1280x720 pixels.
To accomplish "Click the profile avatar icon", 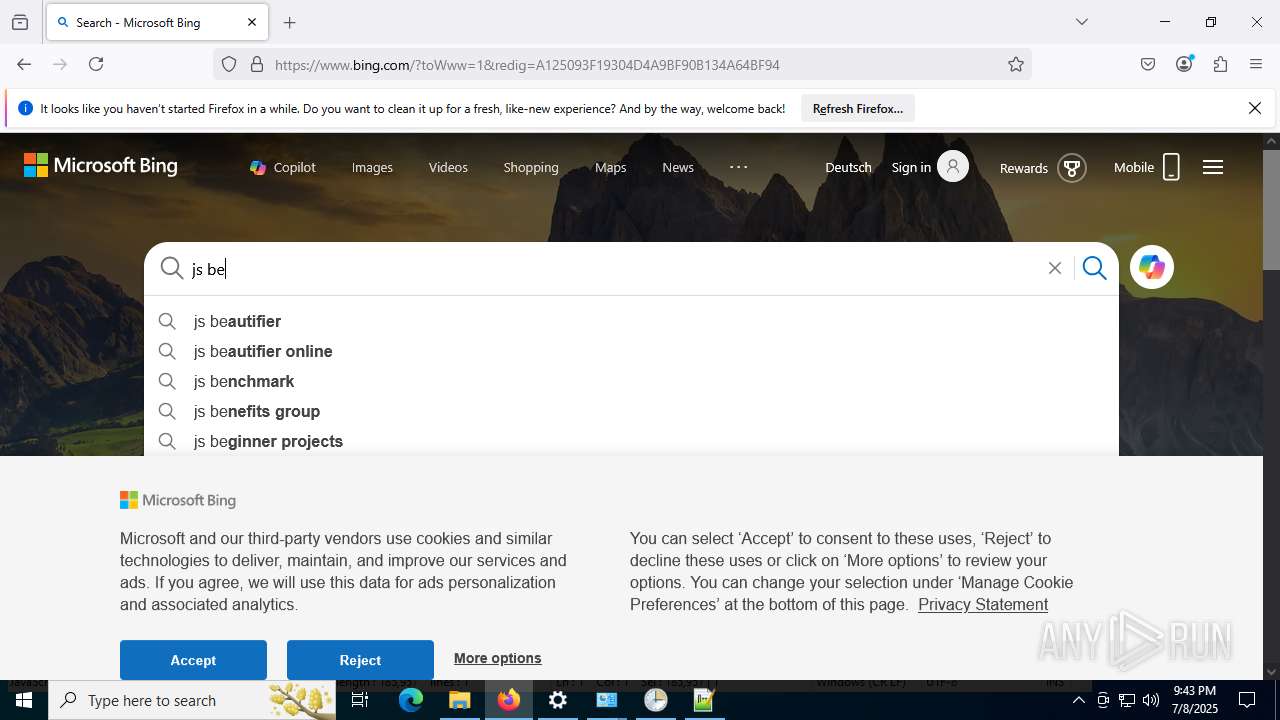I will pyautogui.click(x=953, y=167).
